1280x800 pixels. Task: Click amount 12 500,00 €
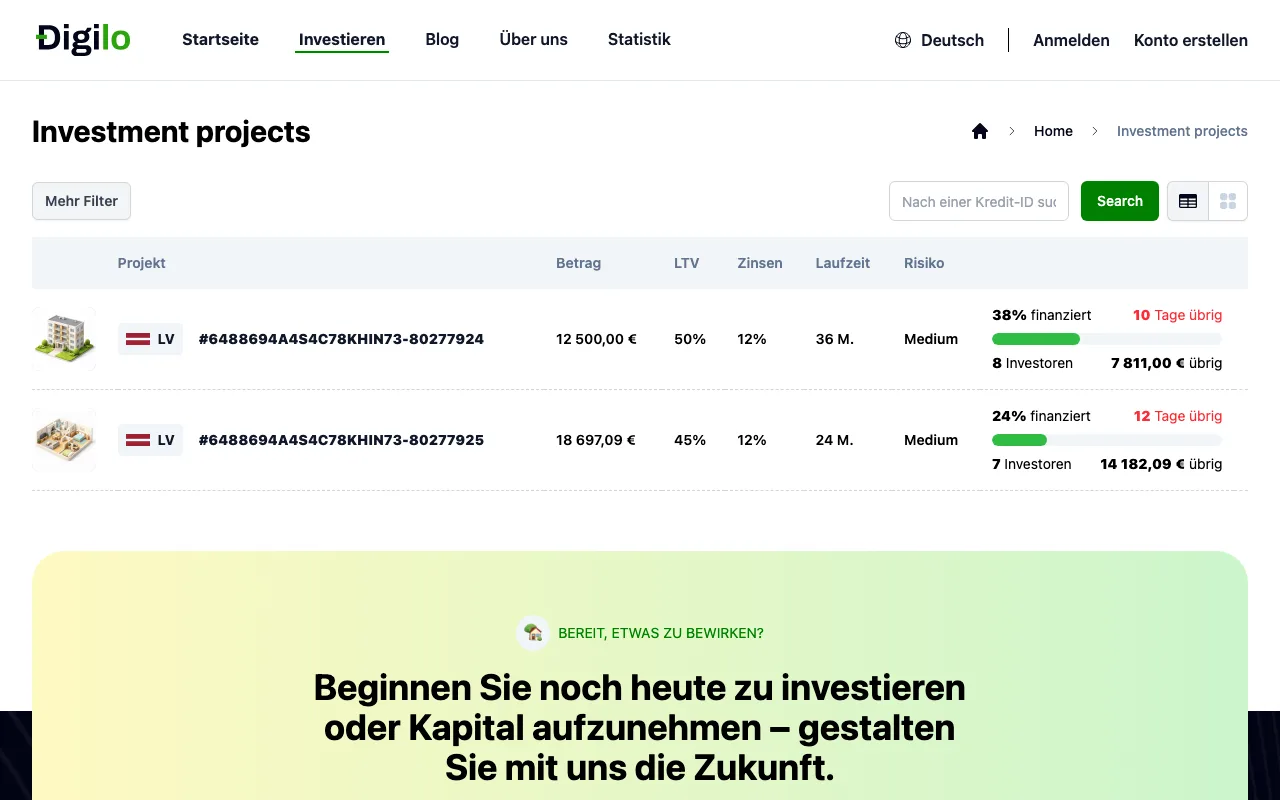(x=596, y=339)
